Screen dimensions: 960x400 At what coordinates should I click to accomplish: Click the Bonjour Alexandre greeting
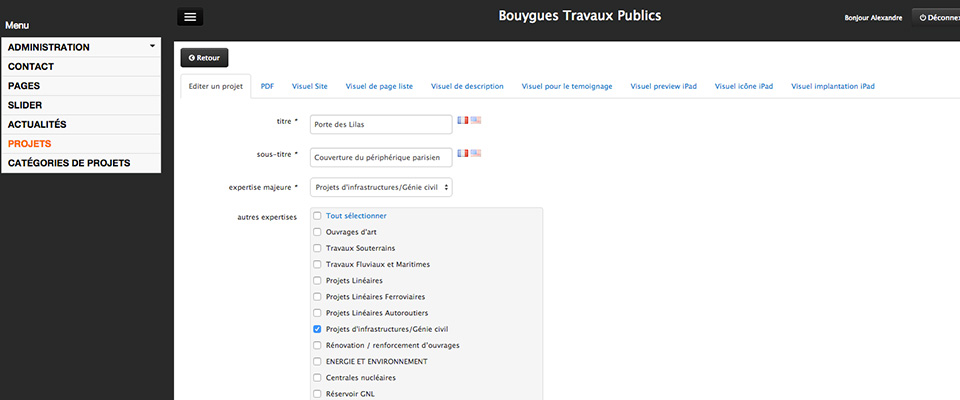coord(873,18)
